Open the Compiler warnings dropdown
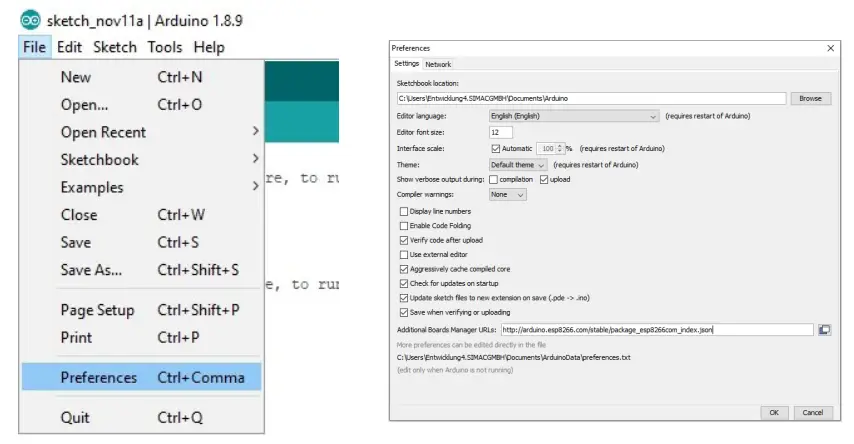Viewport: 854px width, 444px height. point(508,194)
